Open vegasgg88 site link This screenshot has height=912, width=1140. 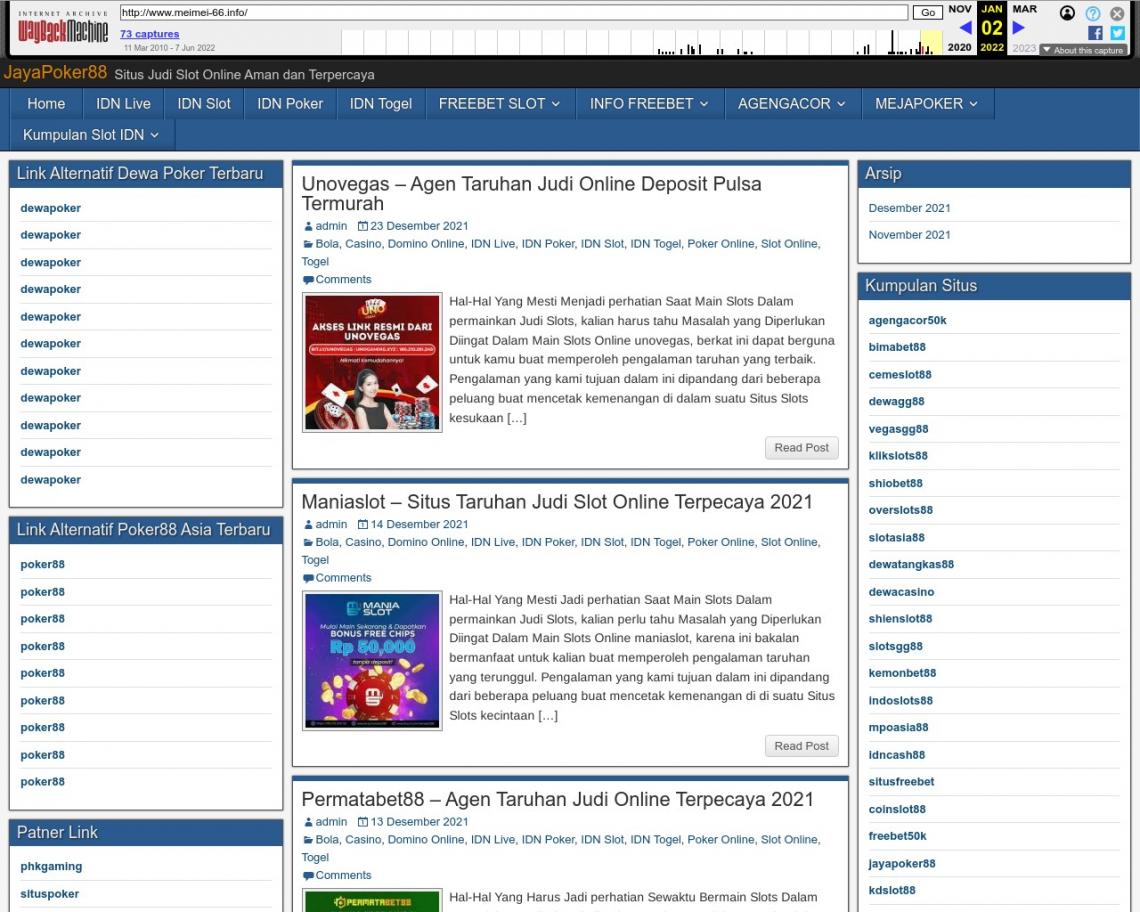click(898, 429)
